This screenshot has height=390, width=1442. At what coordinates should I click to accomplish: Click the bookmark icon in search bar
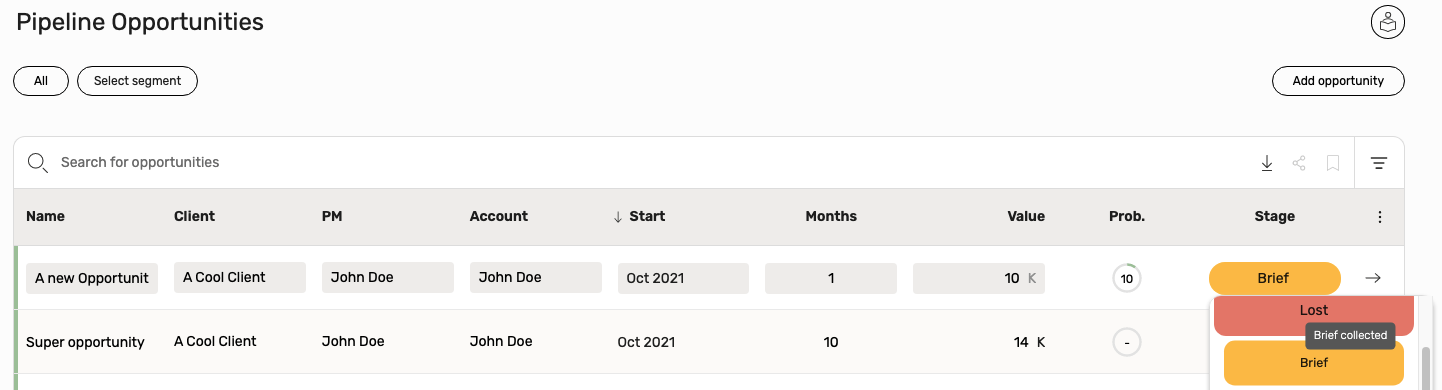tap(1333, 163)
